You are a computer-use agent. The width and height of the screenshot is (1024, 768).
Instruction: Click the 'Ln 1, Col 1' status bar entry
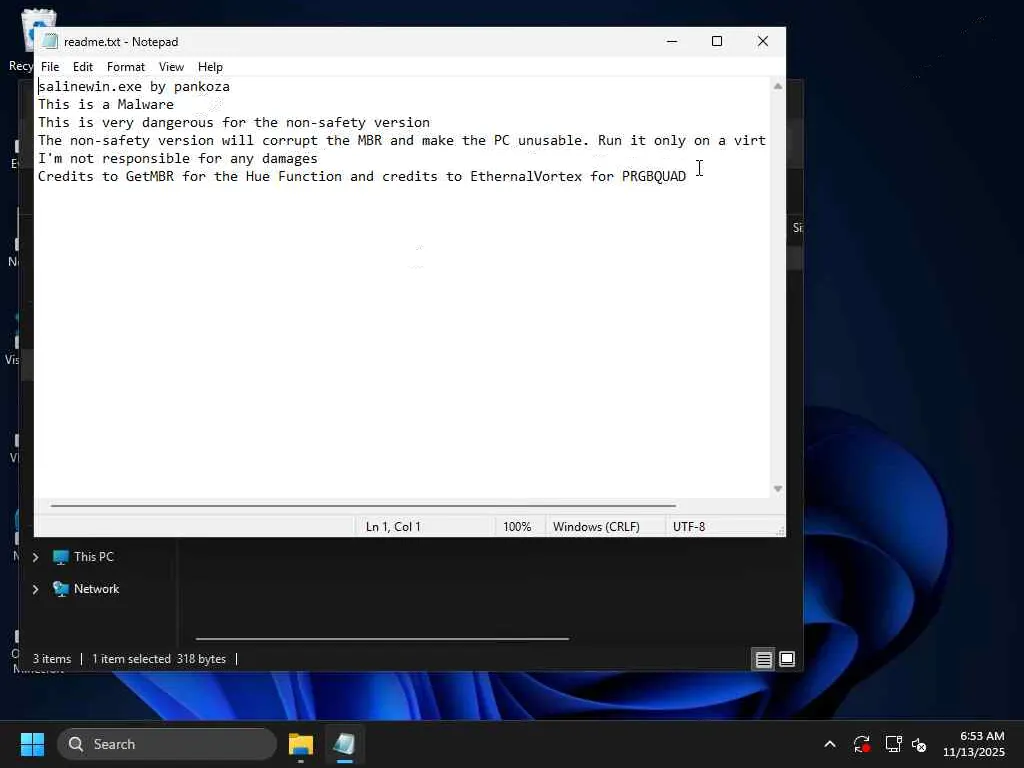click(393, 526)
